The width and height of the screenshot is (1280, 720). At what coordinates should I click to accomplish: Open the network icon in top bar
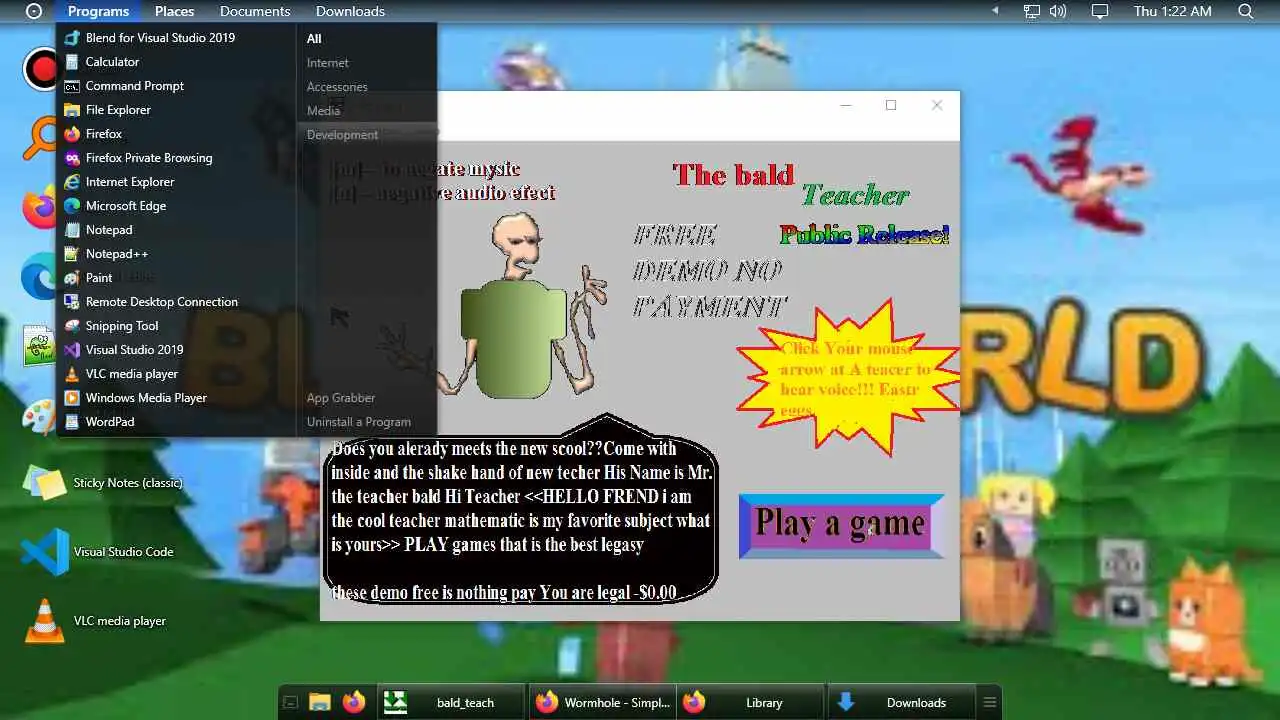click(x=1032, y=11)
